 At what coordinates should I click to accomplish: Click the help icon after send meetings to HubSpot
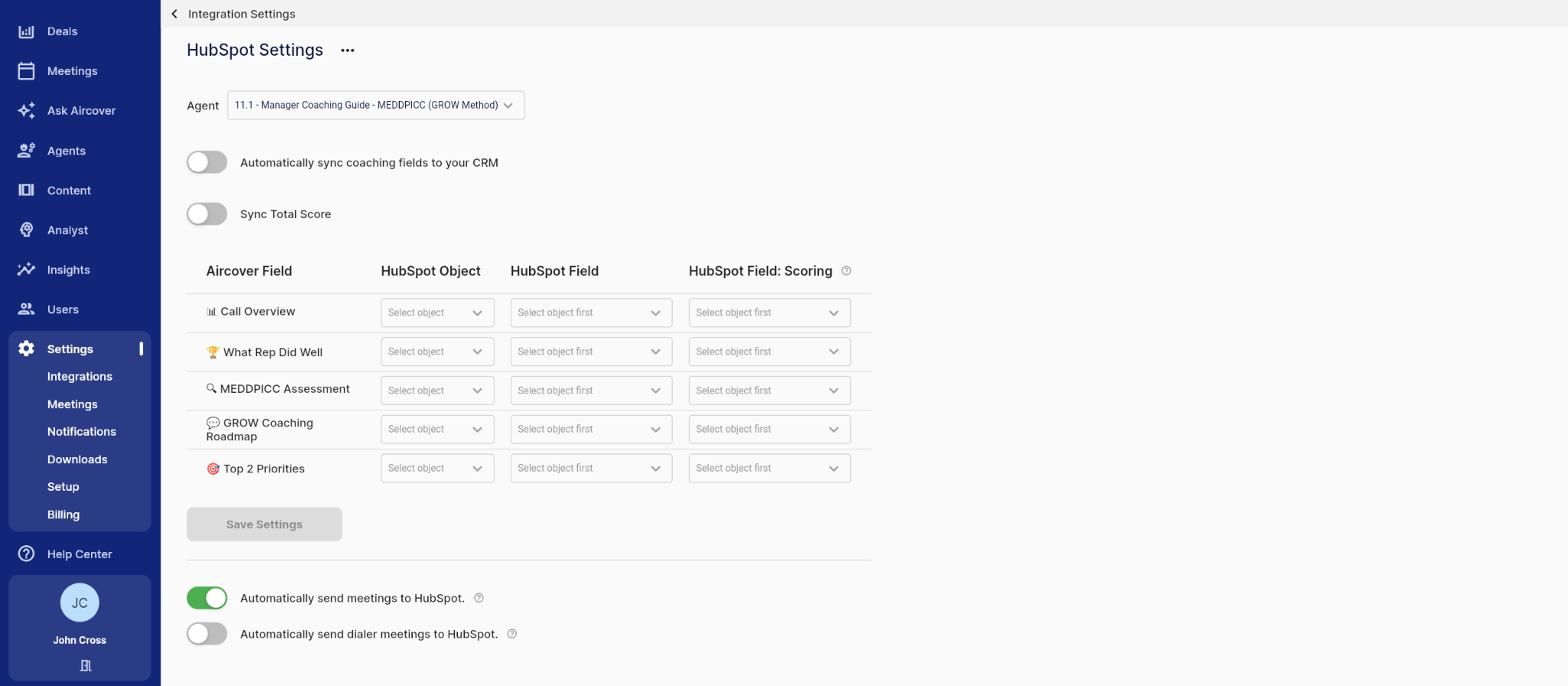(x=479, y=598)
